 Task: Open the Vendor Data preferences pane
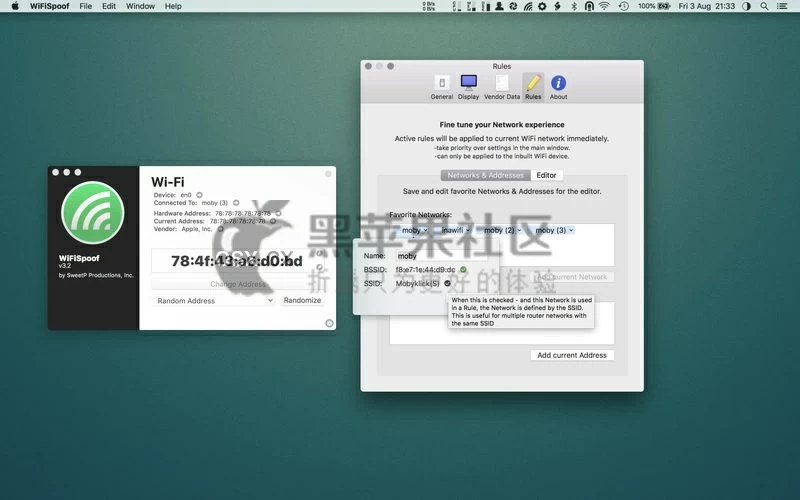pos(502,87)
